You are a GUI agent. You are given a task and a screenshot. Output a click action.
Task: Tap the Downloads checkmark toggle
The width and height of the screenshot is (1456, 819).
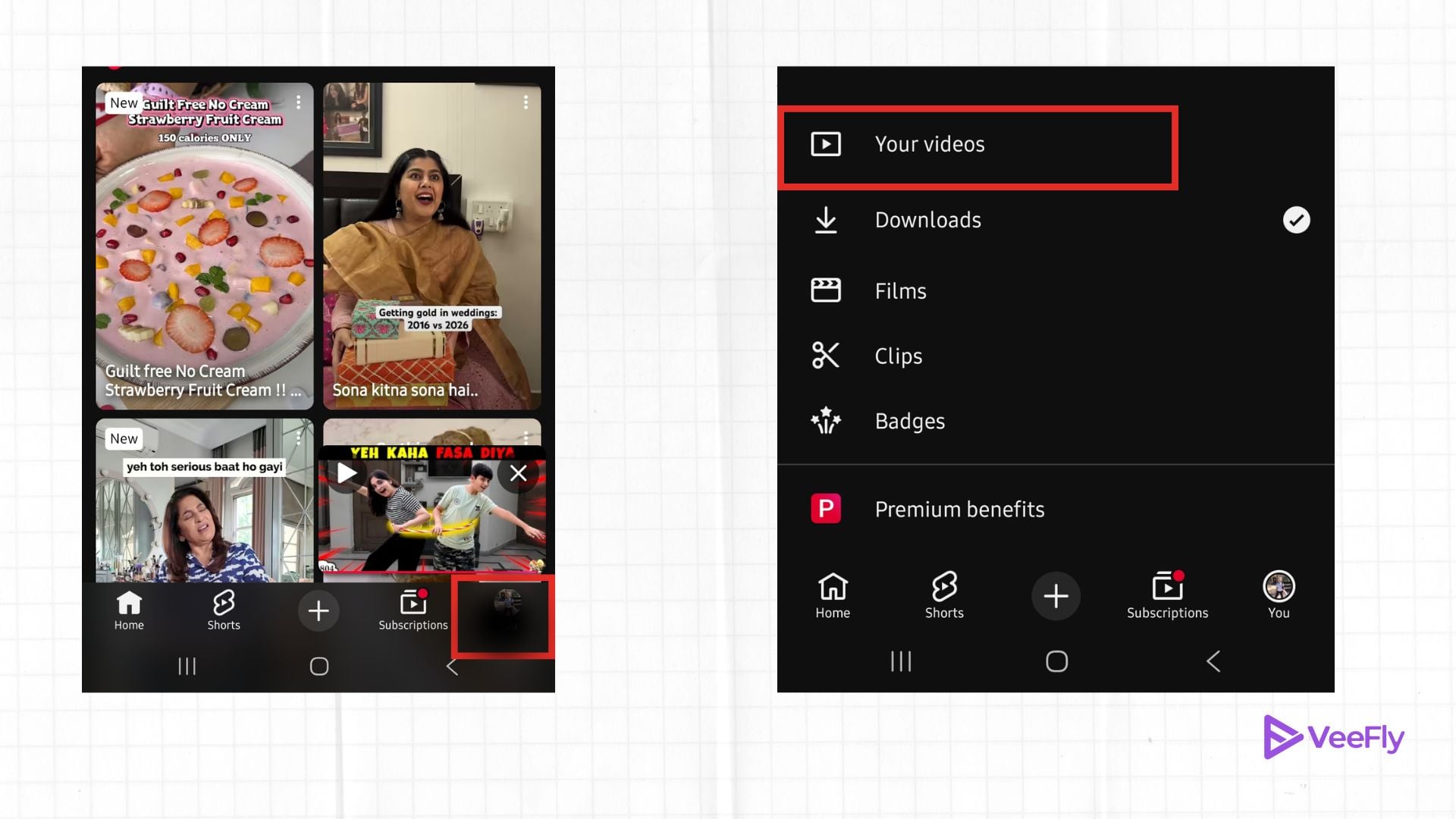pos(1297,220)
